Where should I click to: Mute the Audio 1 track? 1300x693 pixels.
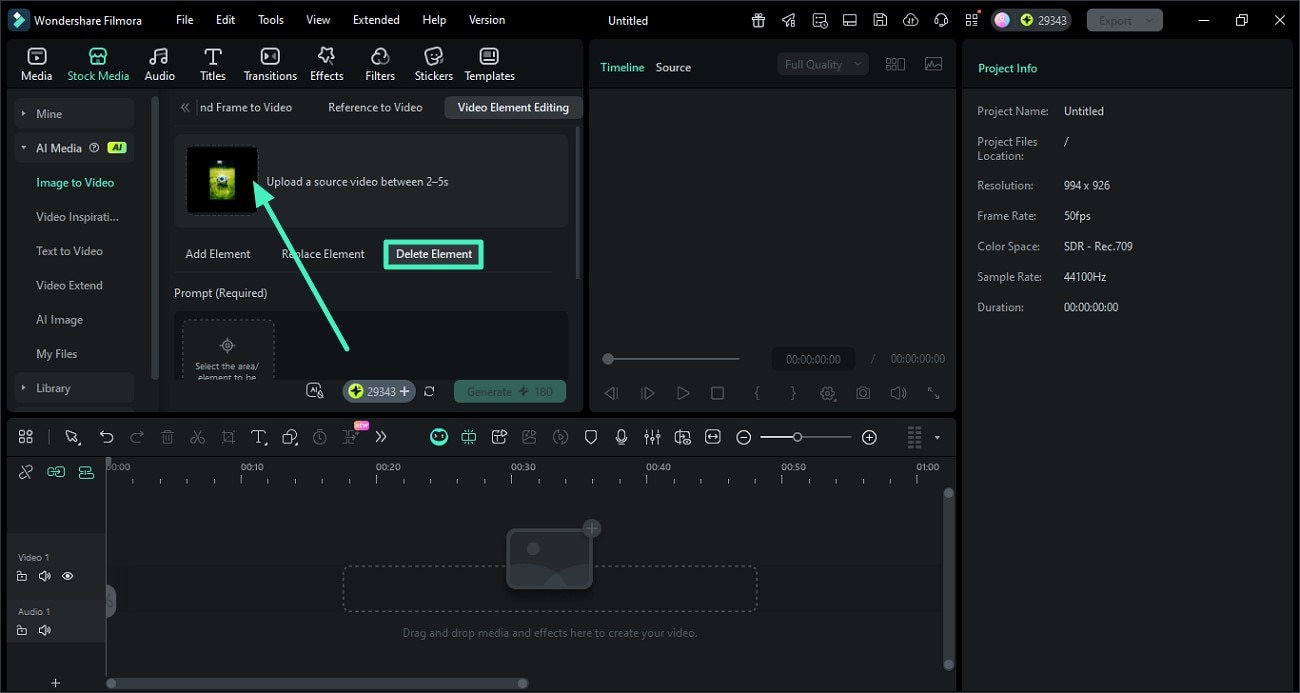point(45,630)
